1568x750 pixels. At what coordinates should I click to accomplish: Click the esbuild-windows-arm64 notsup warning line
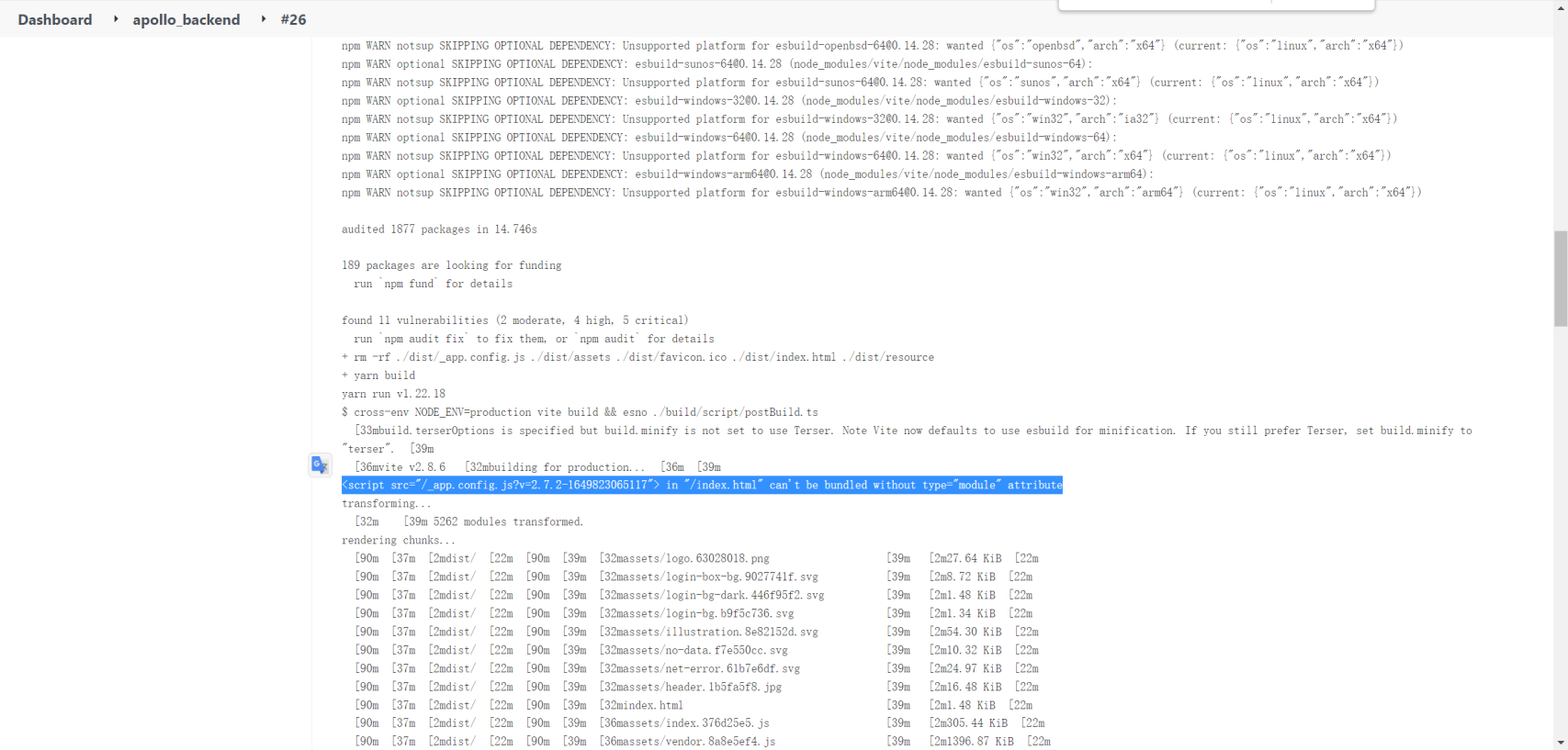coord(882,192)
